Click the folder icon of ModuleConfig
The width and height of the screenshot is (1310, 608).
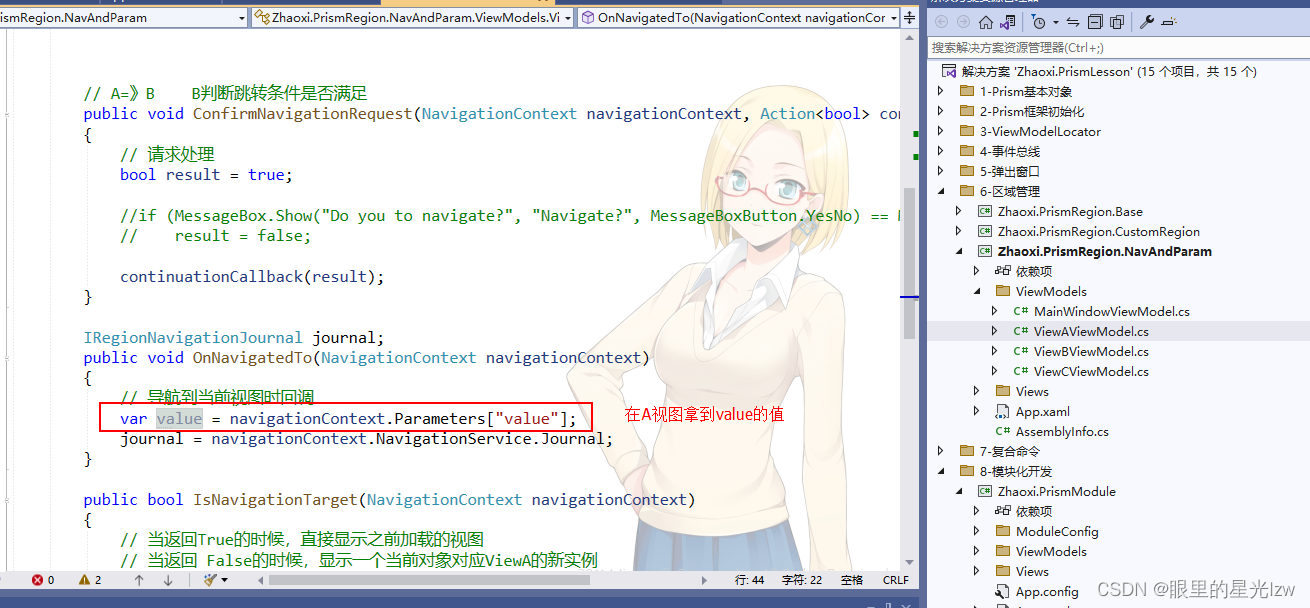1003,531
